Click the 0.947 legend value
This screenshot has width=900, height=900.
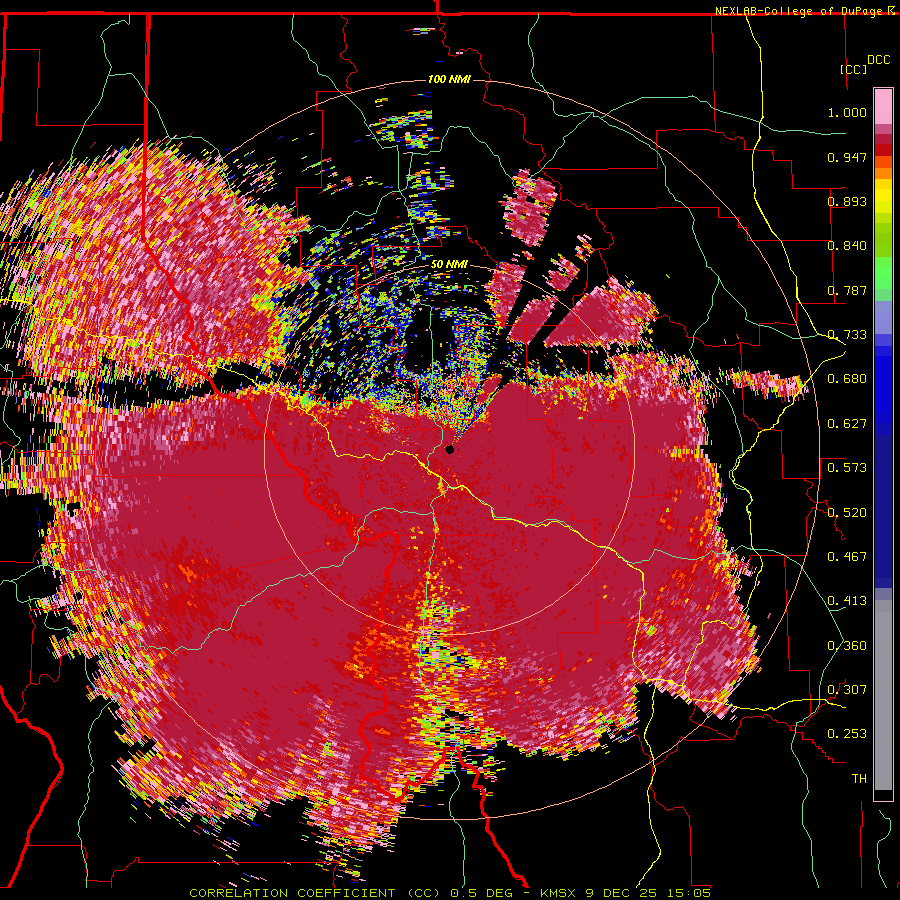[847, 157]
